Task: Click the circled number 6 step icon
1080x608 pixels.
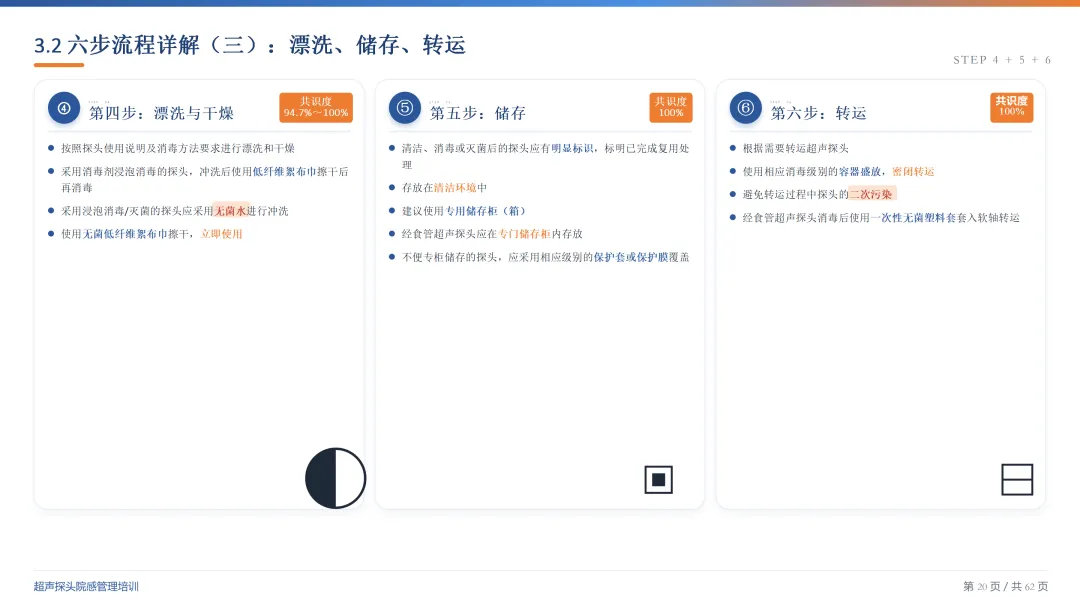Action: (x=745, y=108)
